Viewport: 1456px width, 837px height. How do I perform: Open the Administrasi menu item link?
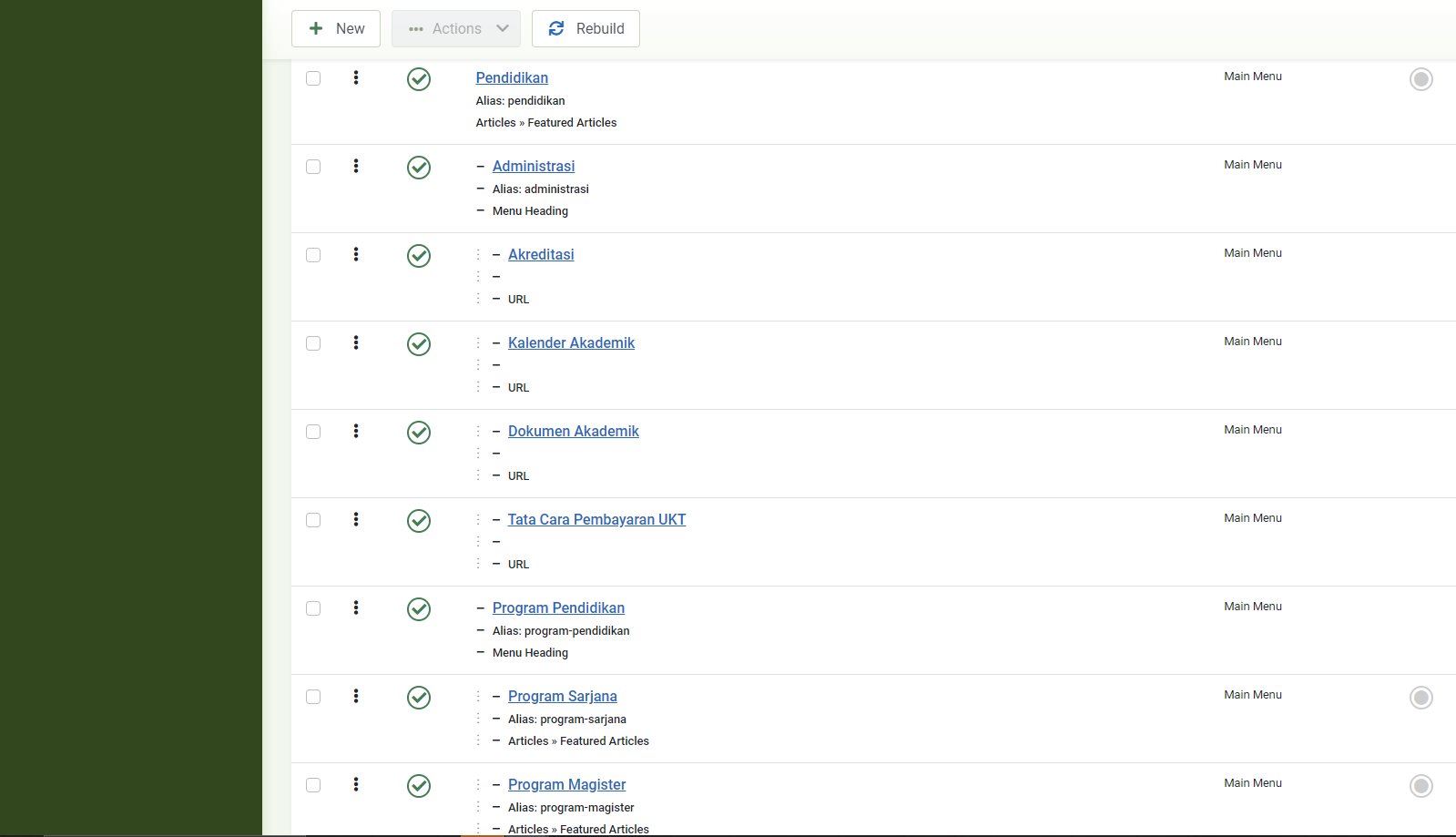[x=534, y=166]
